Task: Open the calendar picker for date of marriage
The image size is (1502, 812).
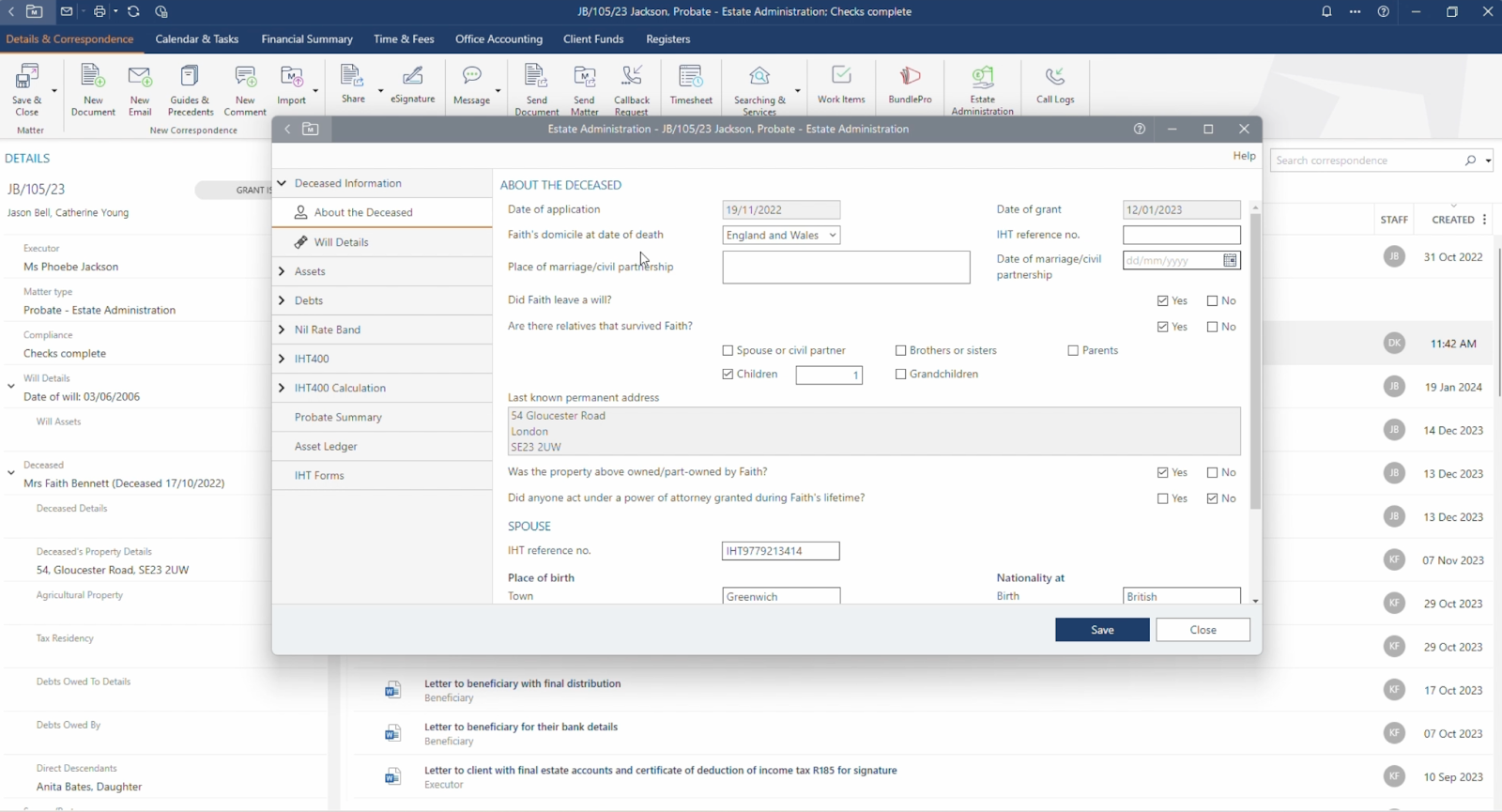Action: tap(1230, 260)
